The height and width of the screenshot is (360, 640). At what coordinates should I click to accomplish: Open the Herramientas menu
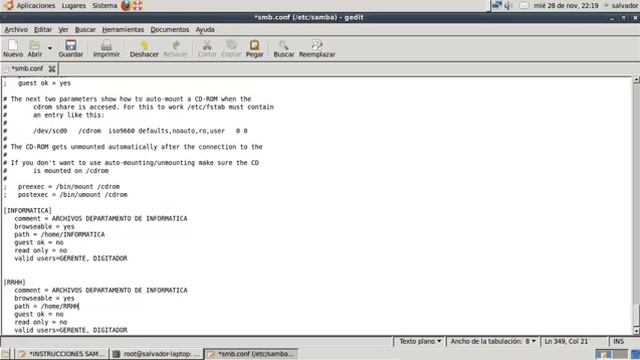123,29
